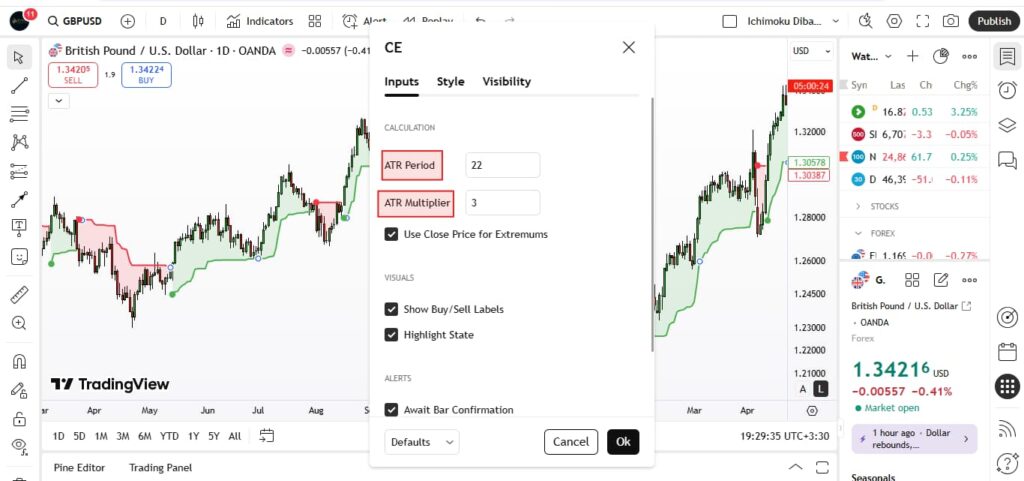Open the alerts clock icon in the right sidebar
The image size is (1024, 481).
point(1007,90)
